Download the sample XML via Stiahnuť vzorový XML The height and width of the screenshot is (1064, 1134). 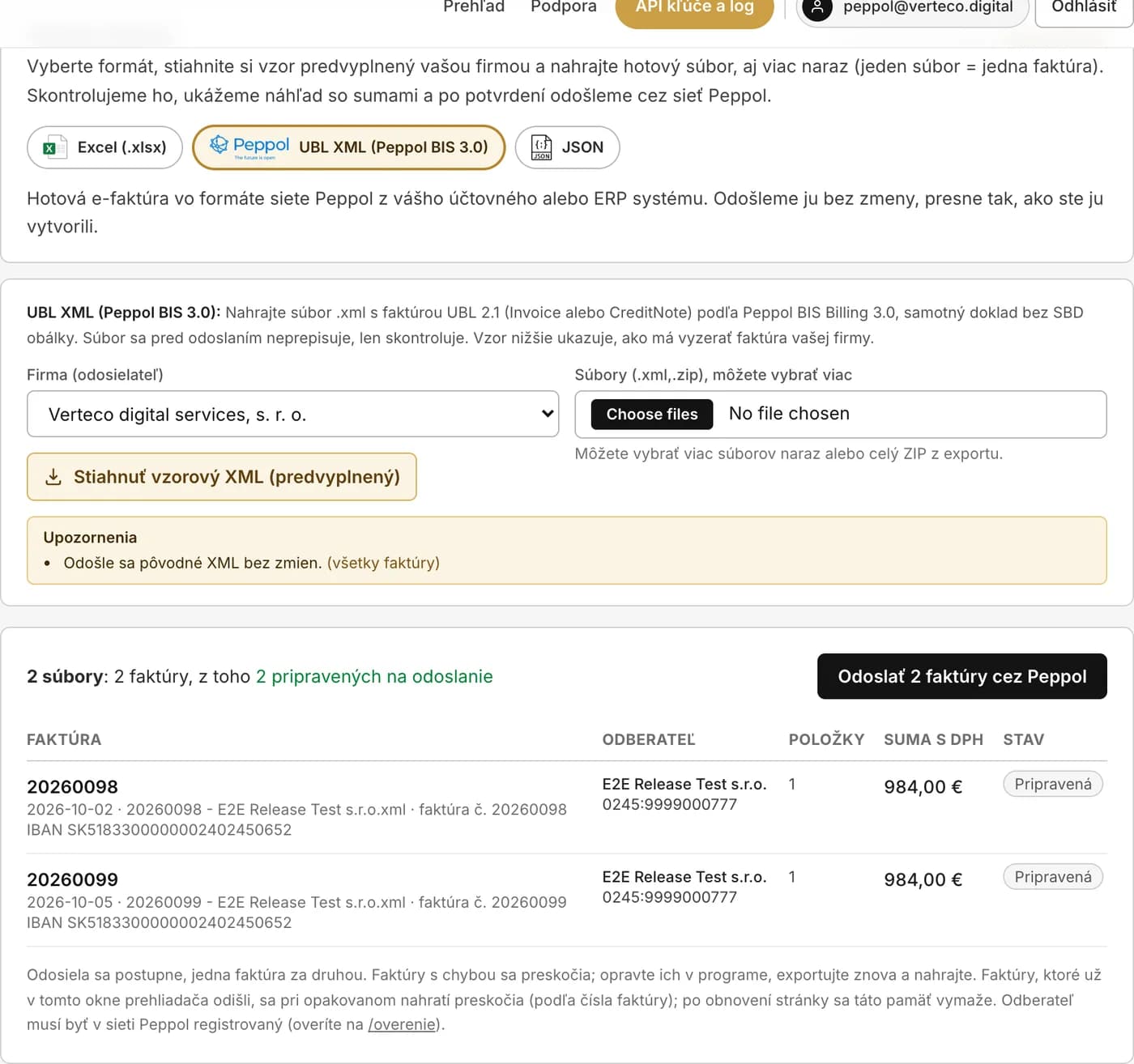222,477
